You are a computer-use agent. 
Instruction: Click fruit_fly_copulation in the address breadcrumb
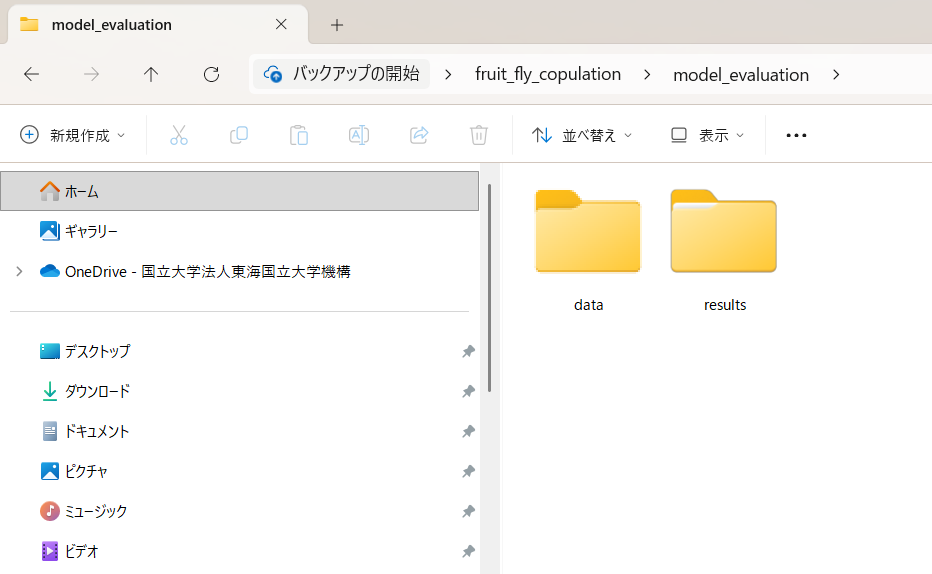click(547, 74)
